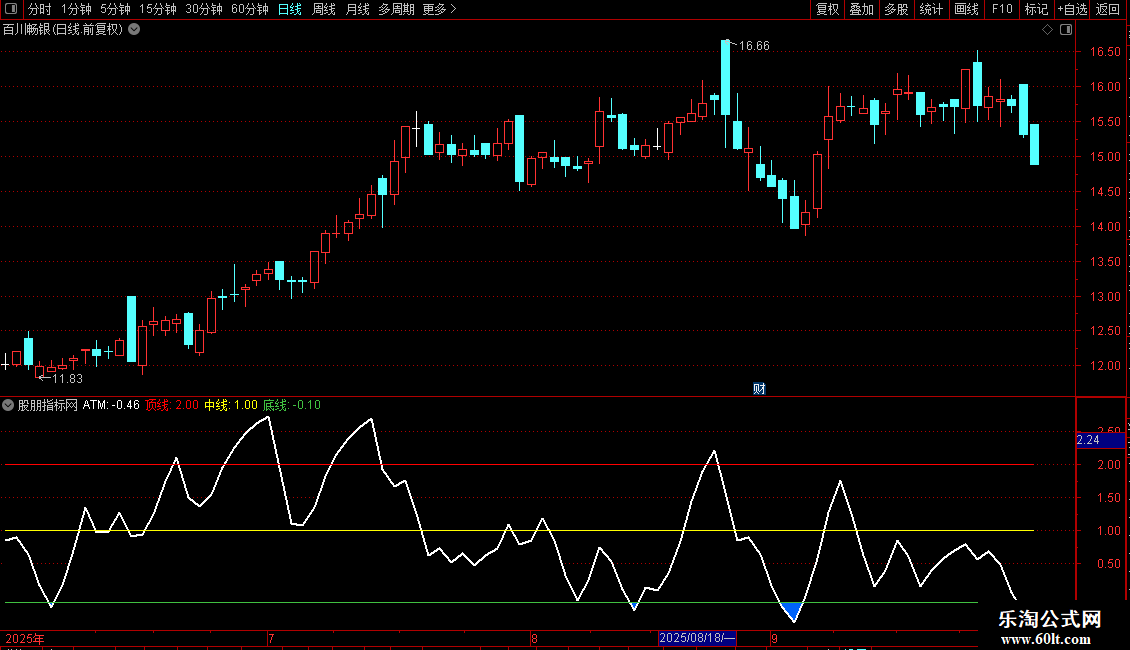Click the 底线: -0.10 label
Viewport: 1130px width, 650px height.
[x=292, y=405]
